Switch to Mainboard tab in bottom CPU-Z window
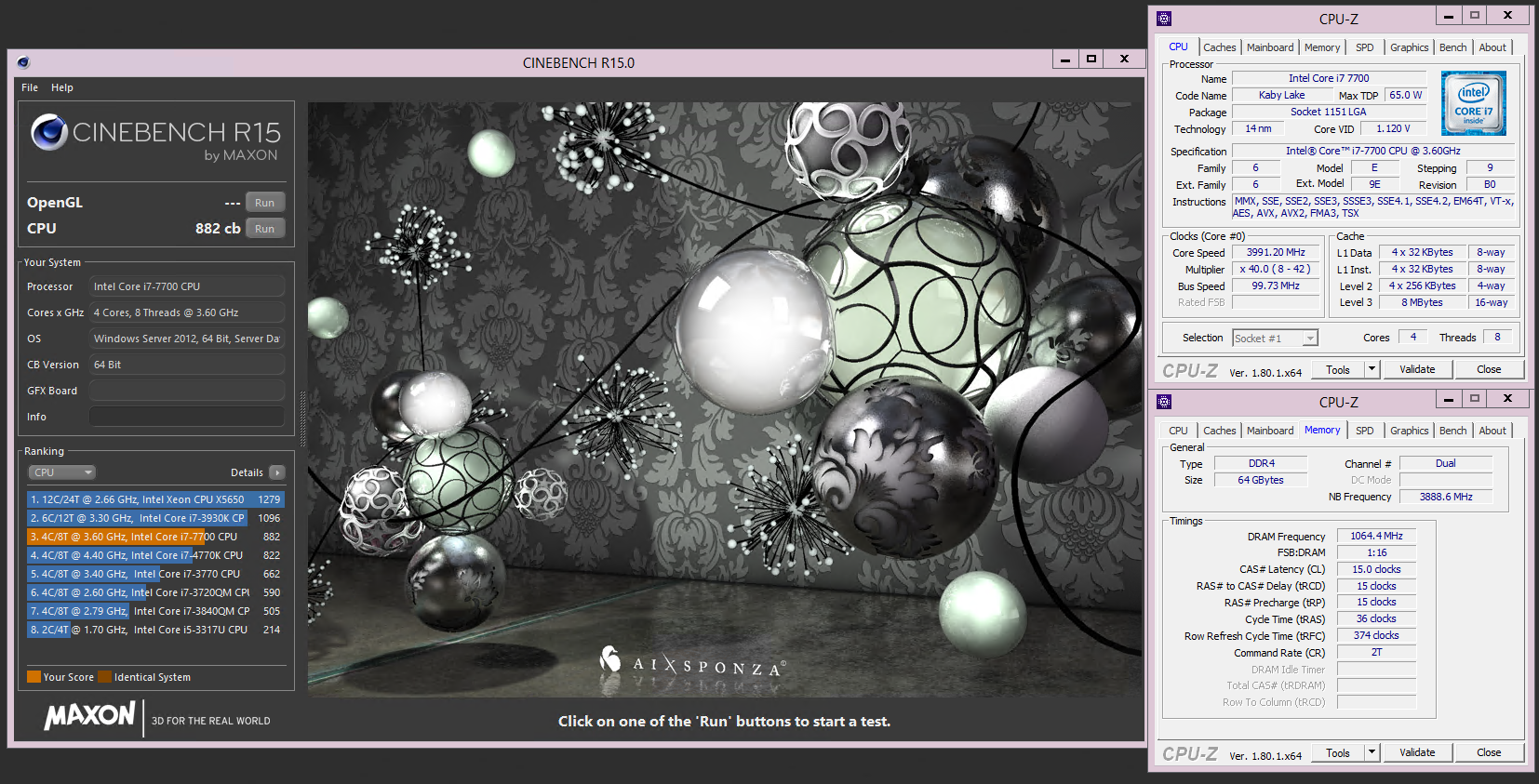 tap(1270, 431)
